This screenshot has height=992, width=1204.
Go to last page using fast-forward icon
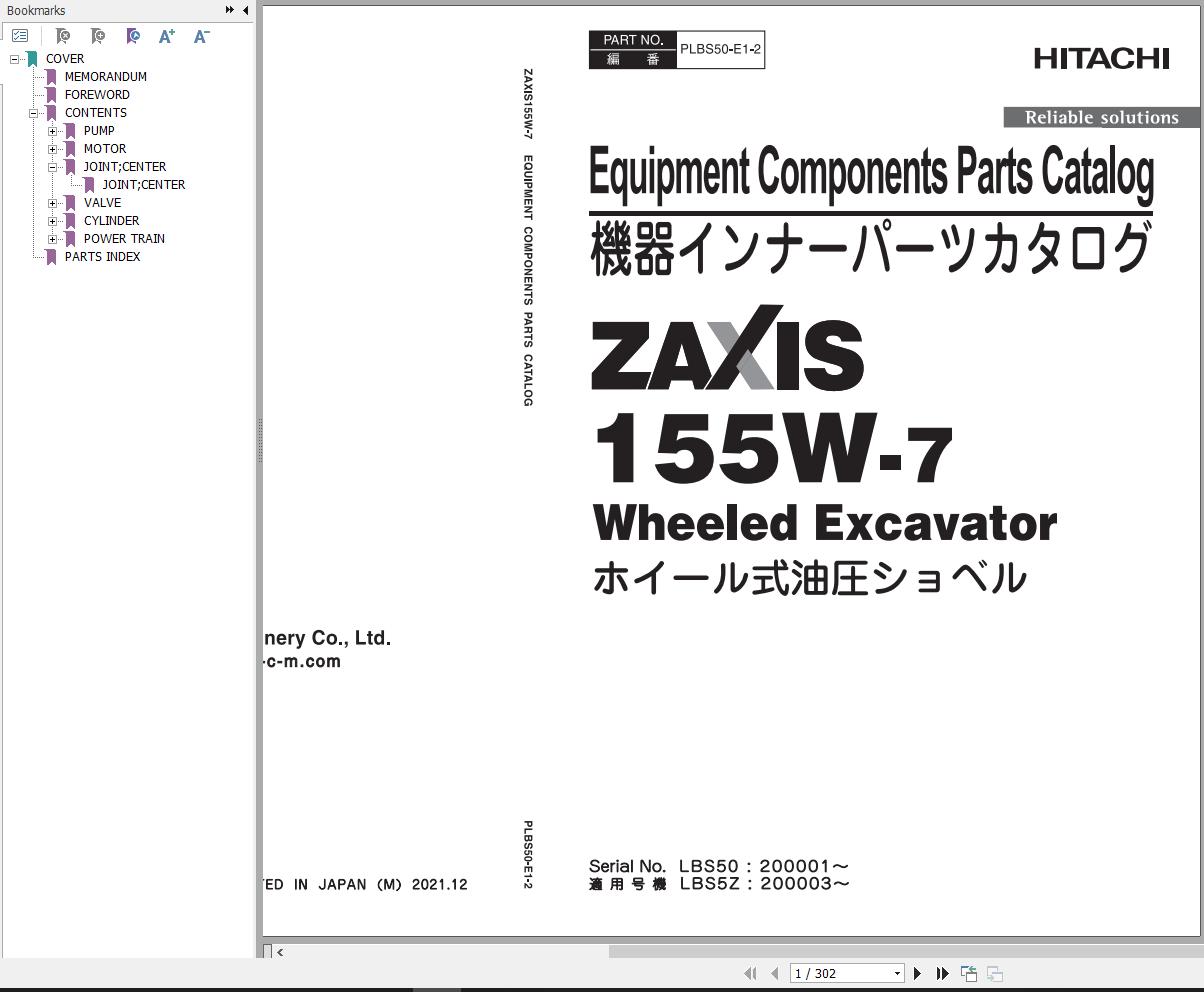943,973
